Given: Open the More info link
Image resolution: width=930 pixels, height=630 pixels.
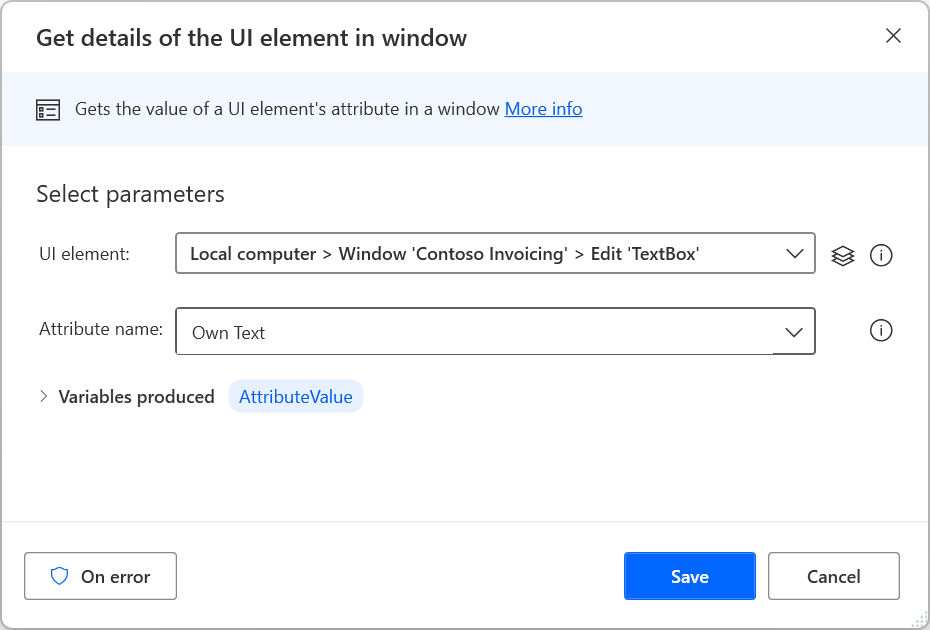Looking at the screenshot, I should click(543, 109).
